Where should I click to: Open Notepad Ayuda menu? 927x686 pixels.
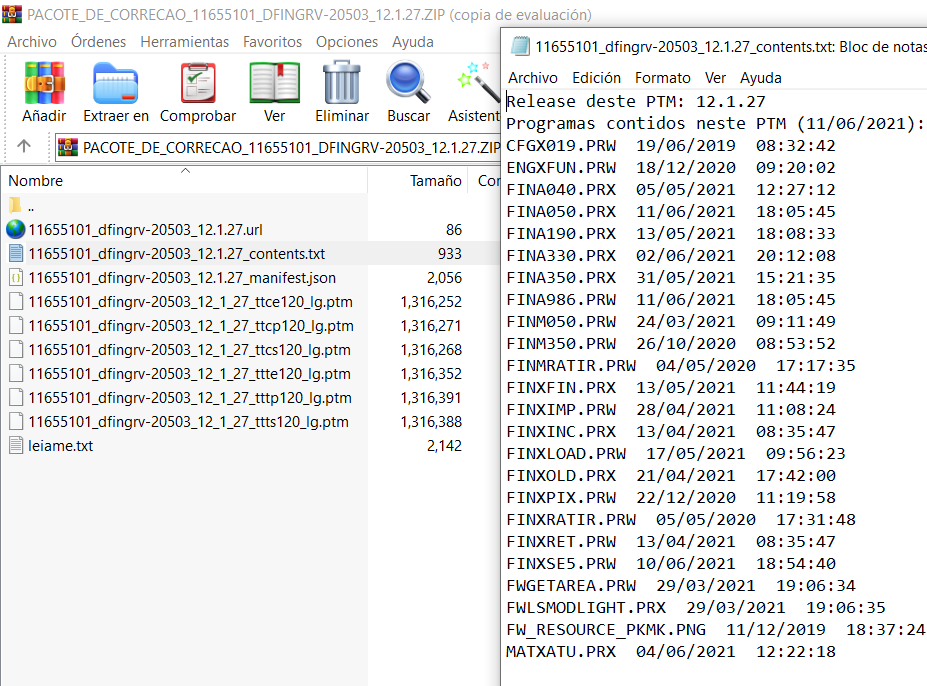[761, 78]
